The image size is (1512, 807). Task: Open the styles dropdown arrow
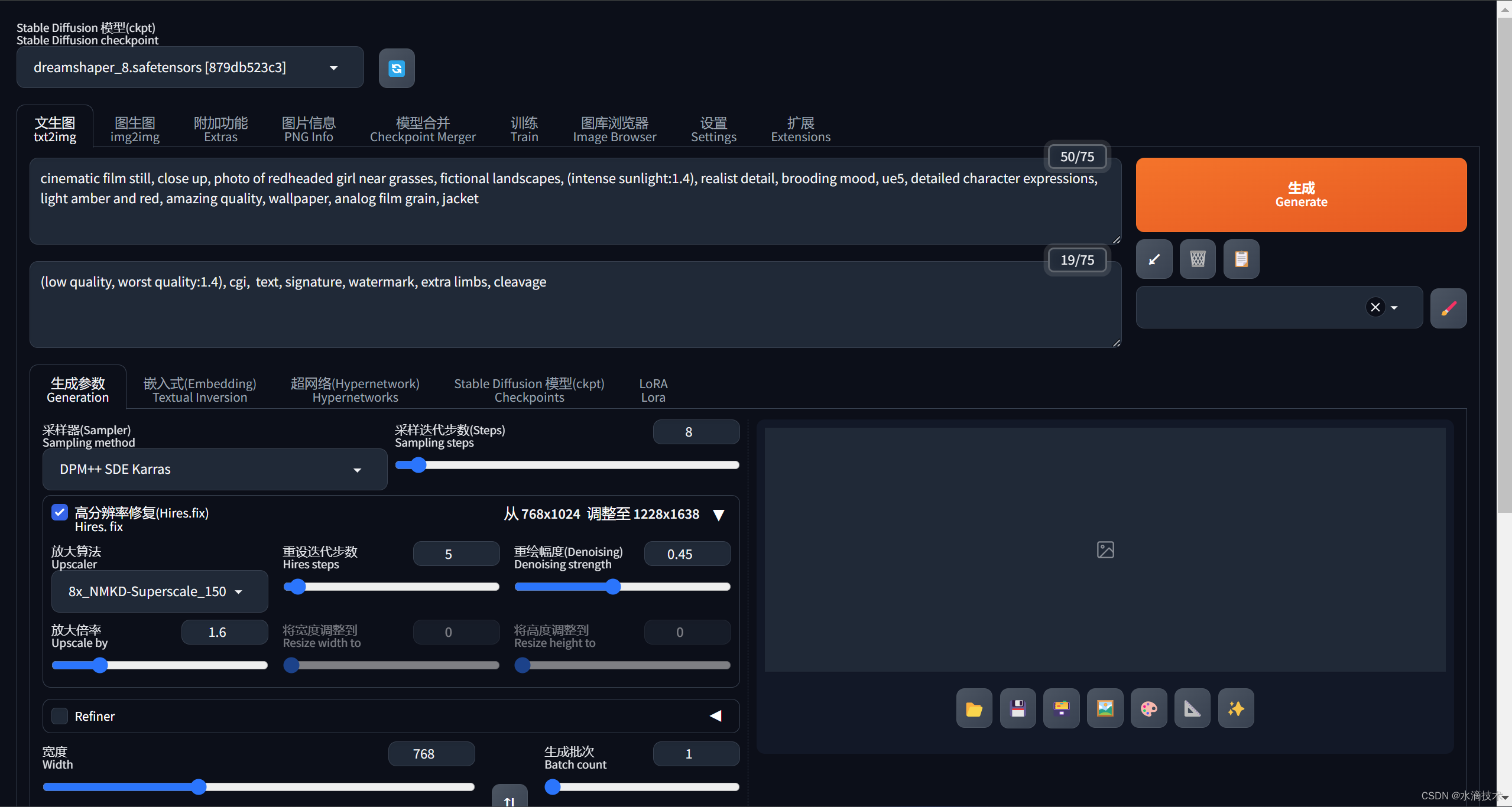pos(1394,308)
